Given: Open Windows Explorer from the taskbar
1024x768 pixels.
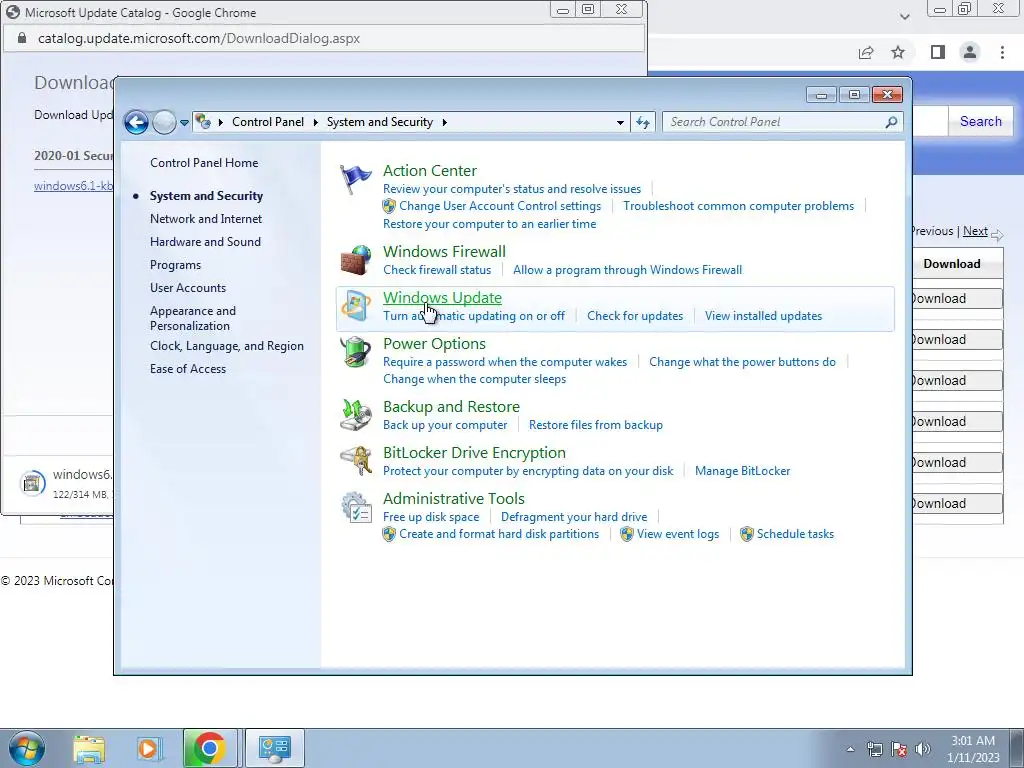Looking at the screenshot, I should (89, 748).
